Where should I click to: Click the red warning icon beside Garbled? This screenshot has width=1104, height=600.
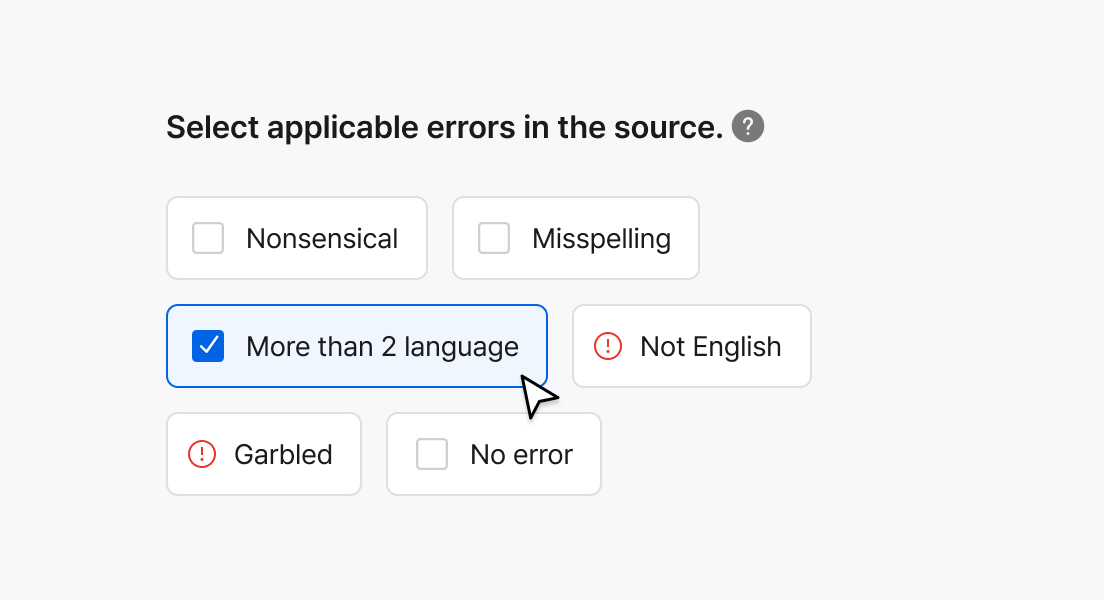(x=202, y=454)
